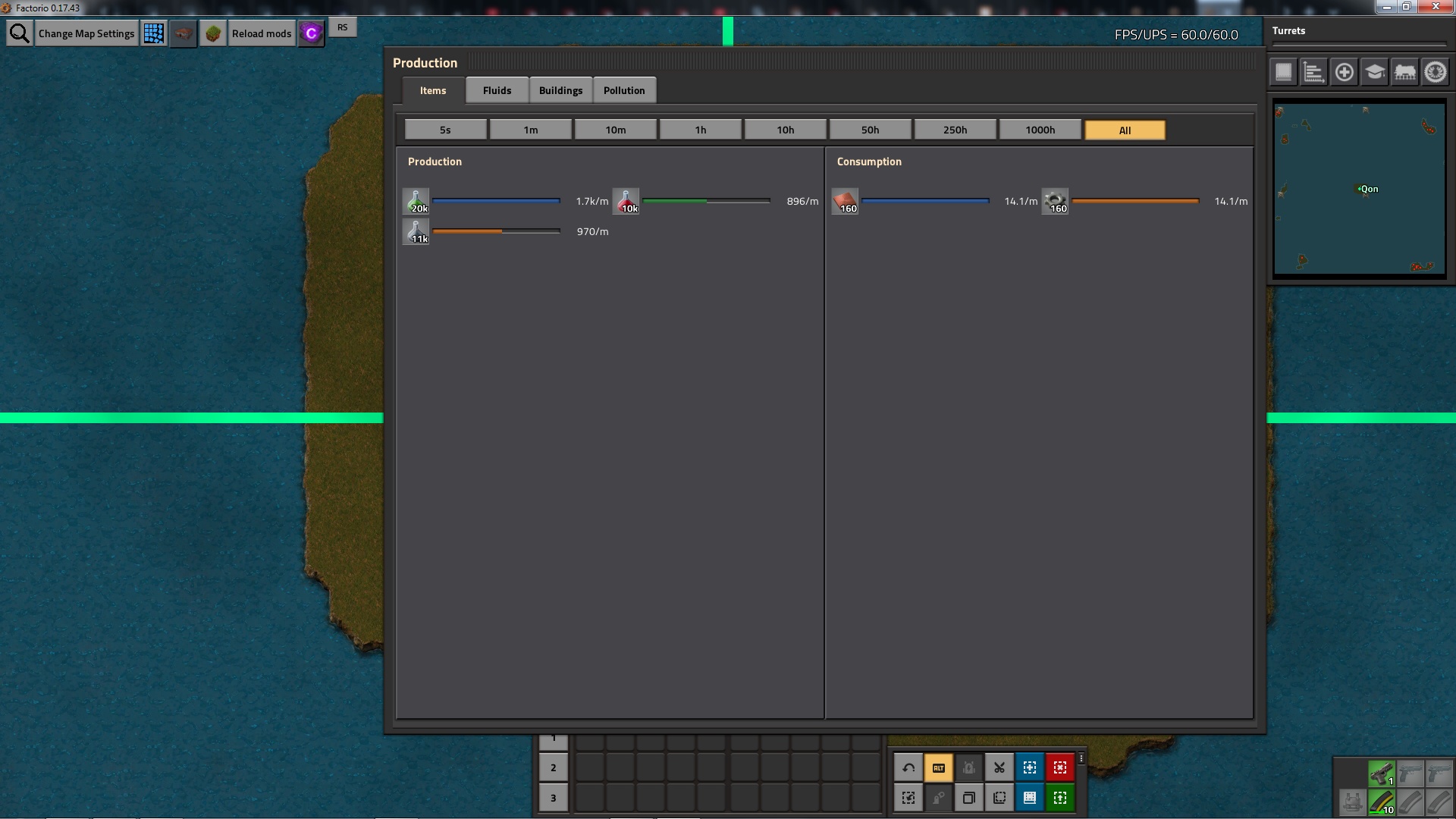Select the 10h time range
The height and width of the screenshot is (819, 1456).
(x=786, y=130)
